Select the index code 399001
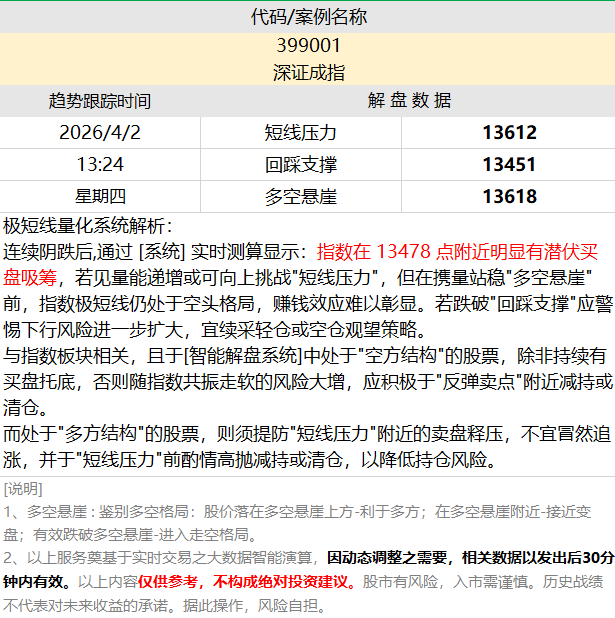615x618 pixels. pyautogui.click(x=308, y=45)
